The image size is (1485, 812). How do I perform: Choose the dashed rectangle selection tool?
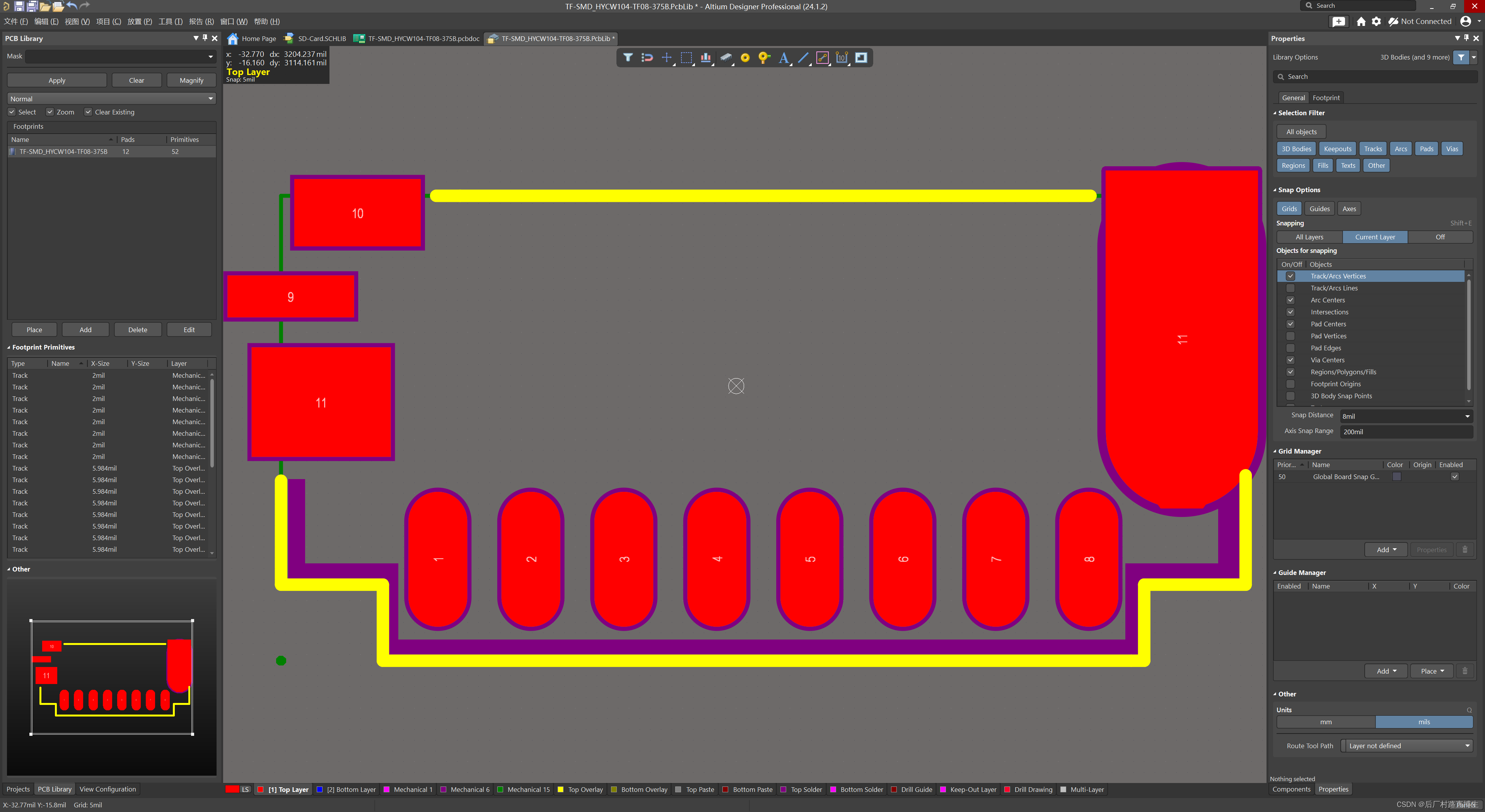(686, 58)
